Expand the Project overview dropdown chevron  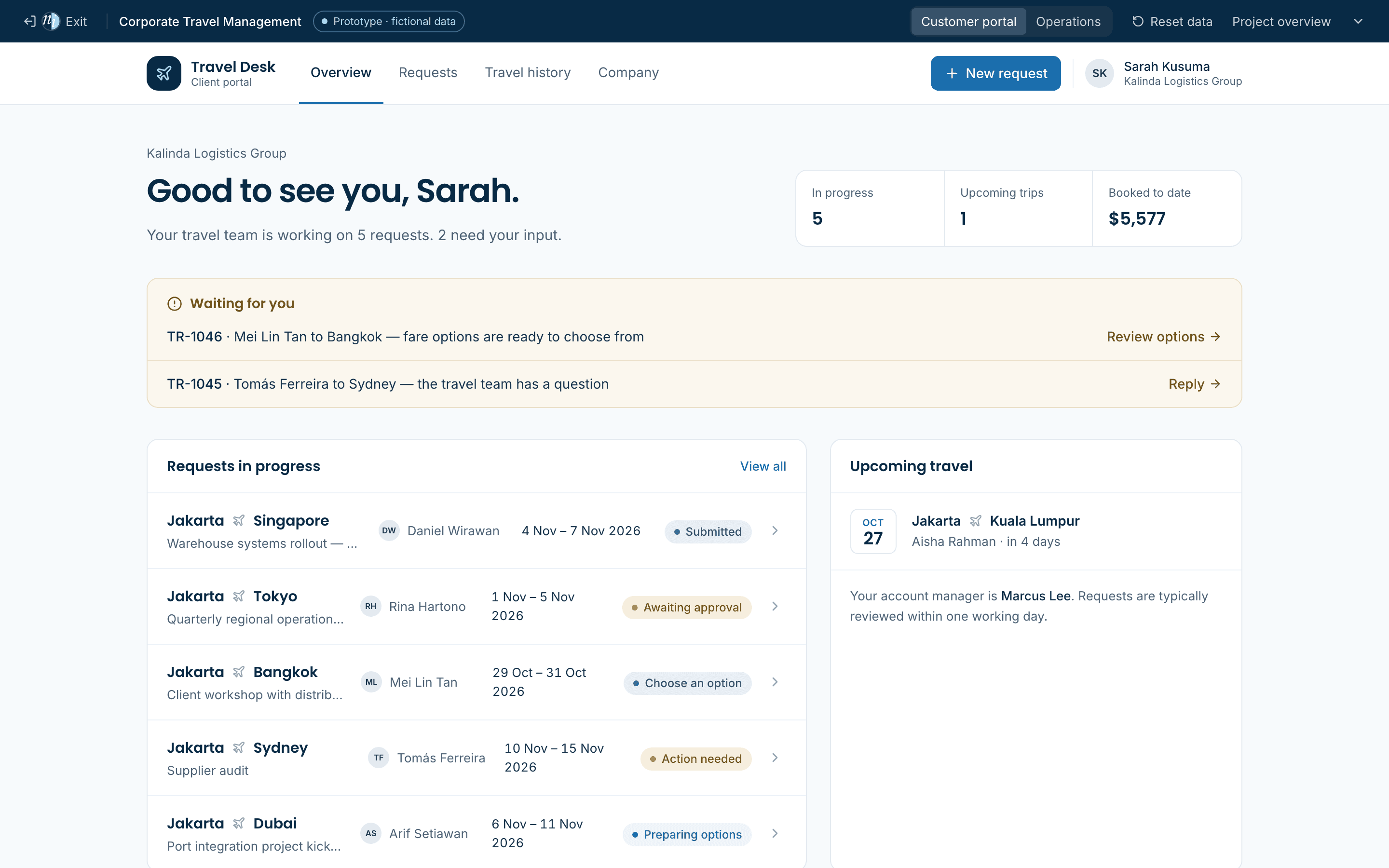point(1358,21)
